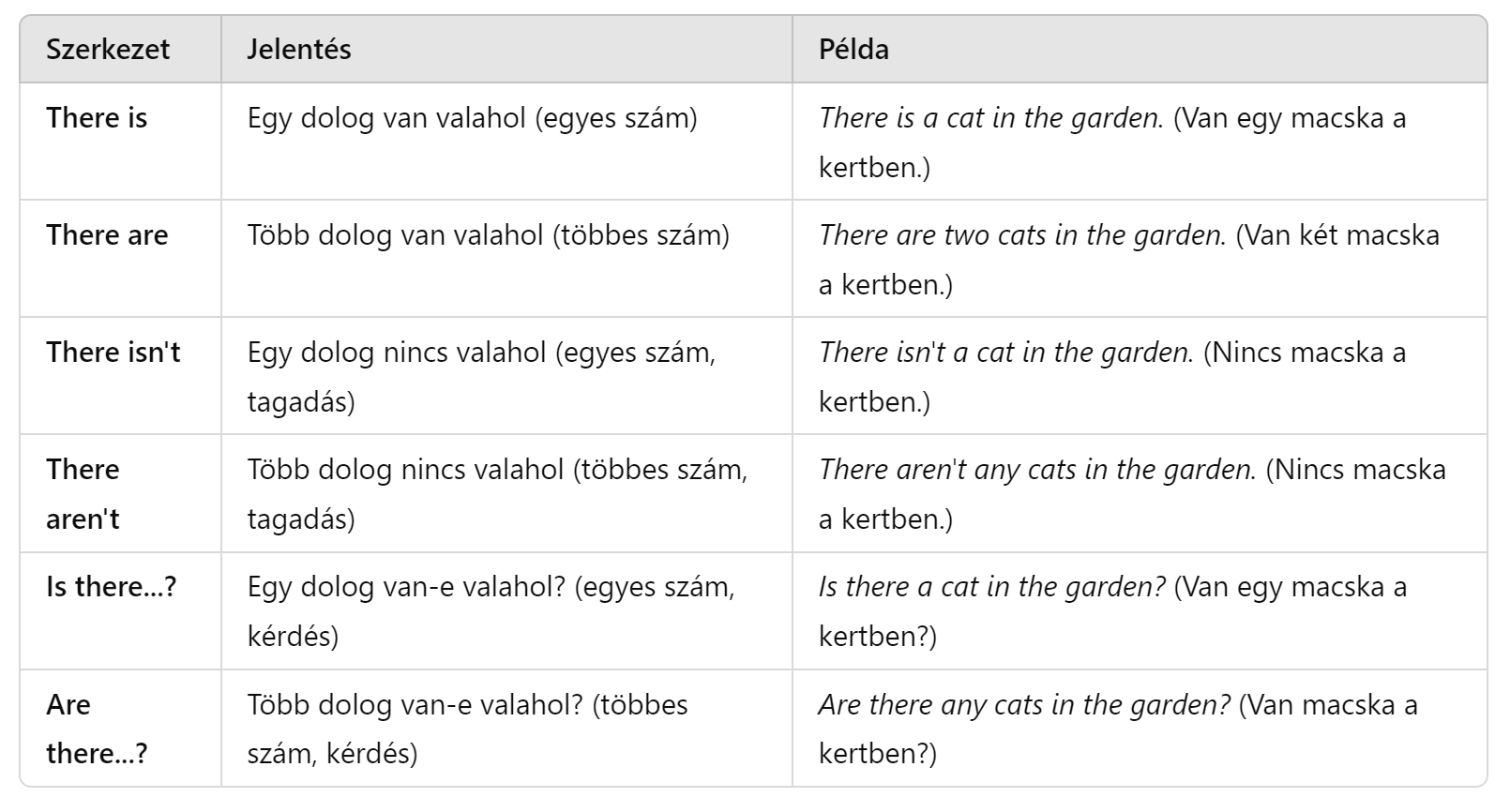1510x812 pixels.
Task: Select the bold "There are" cell
Action: (107, 235)
